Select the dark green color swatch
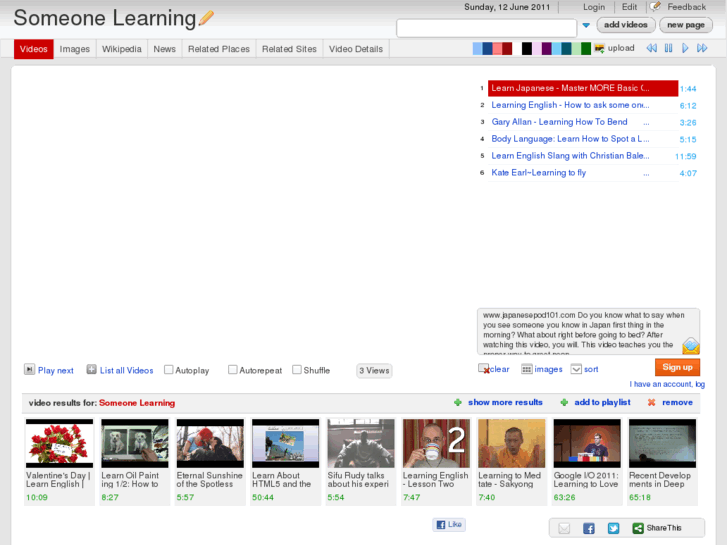727x545 pixels. pyautogui.click(x=586, y=48)
